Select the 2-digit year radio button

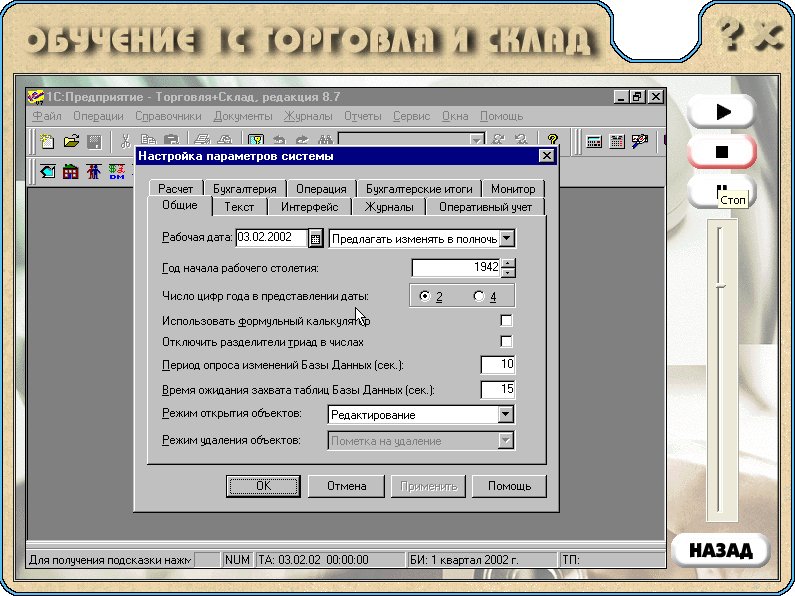(425, 296)
